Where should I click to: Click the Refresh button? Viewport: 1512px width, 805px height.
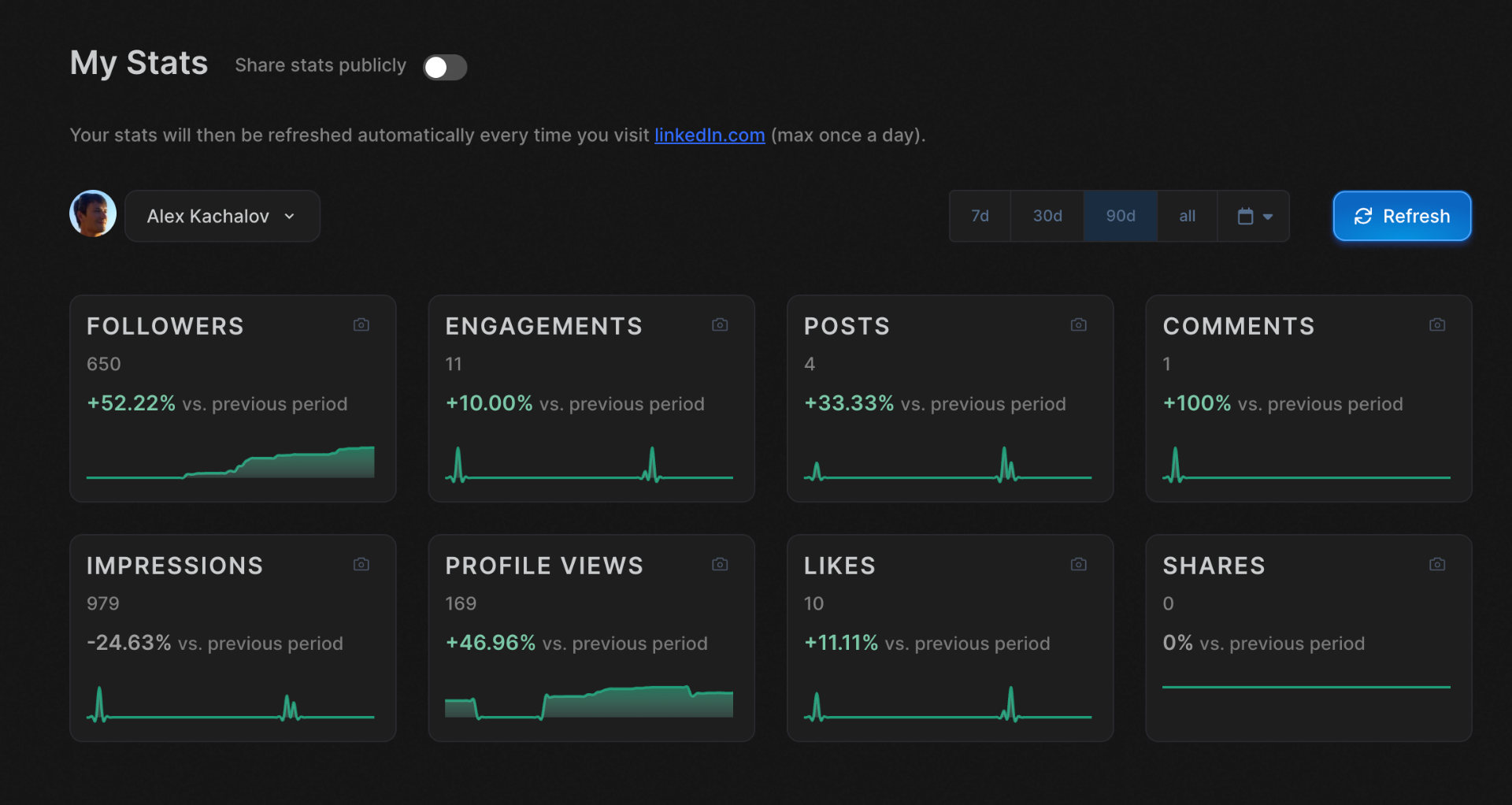1402,216
